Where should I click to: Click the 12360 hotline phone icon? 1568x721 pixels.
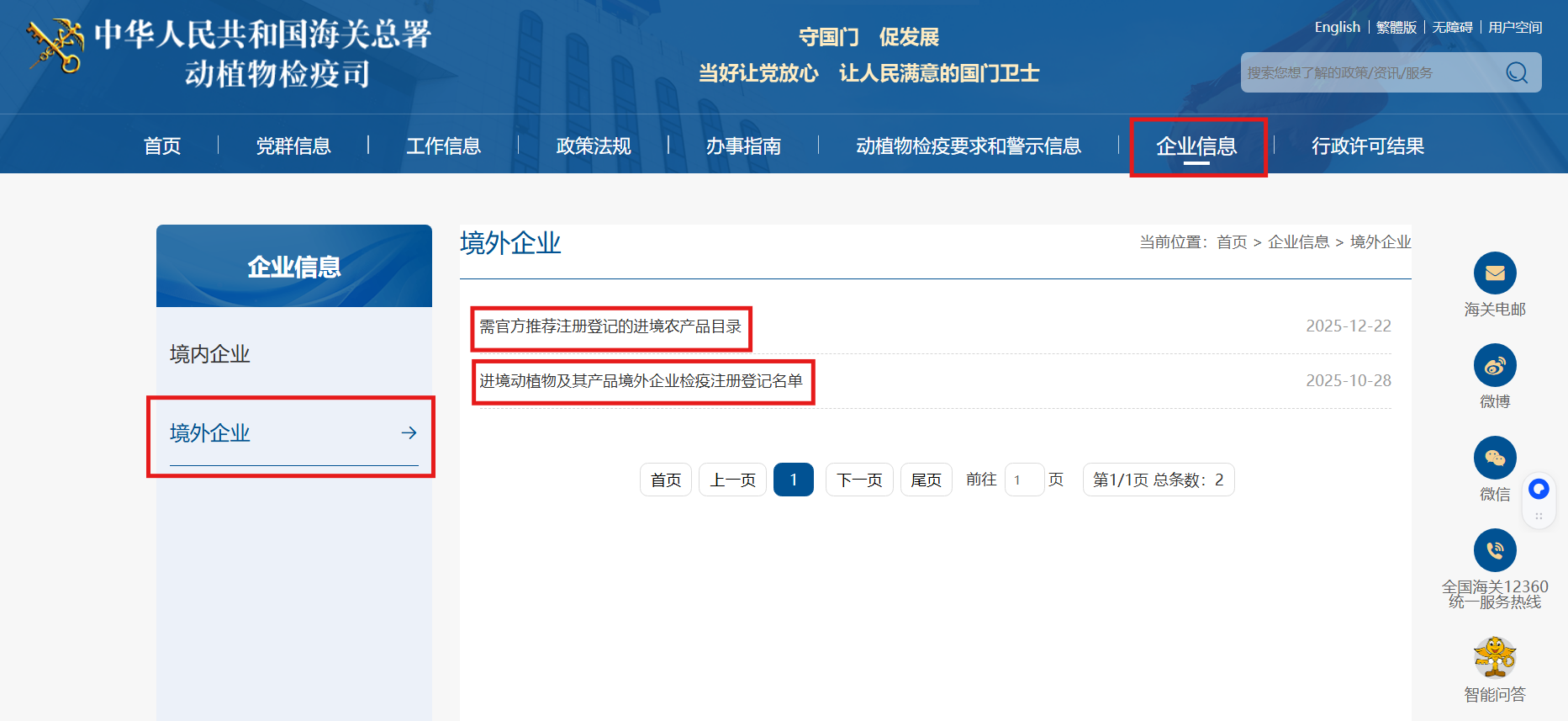click(x=1494, y=550)
